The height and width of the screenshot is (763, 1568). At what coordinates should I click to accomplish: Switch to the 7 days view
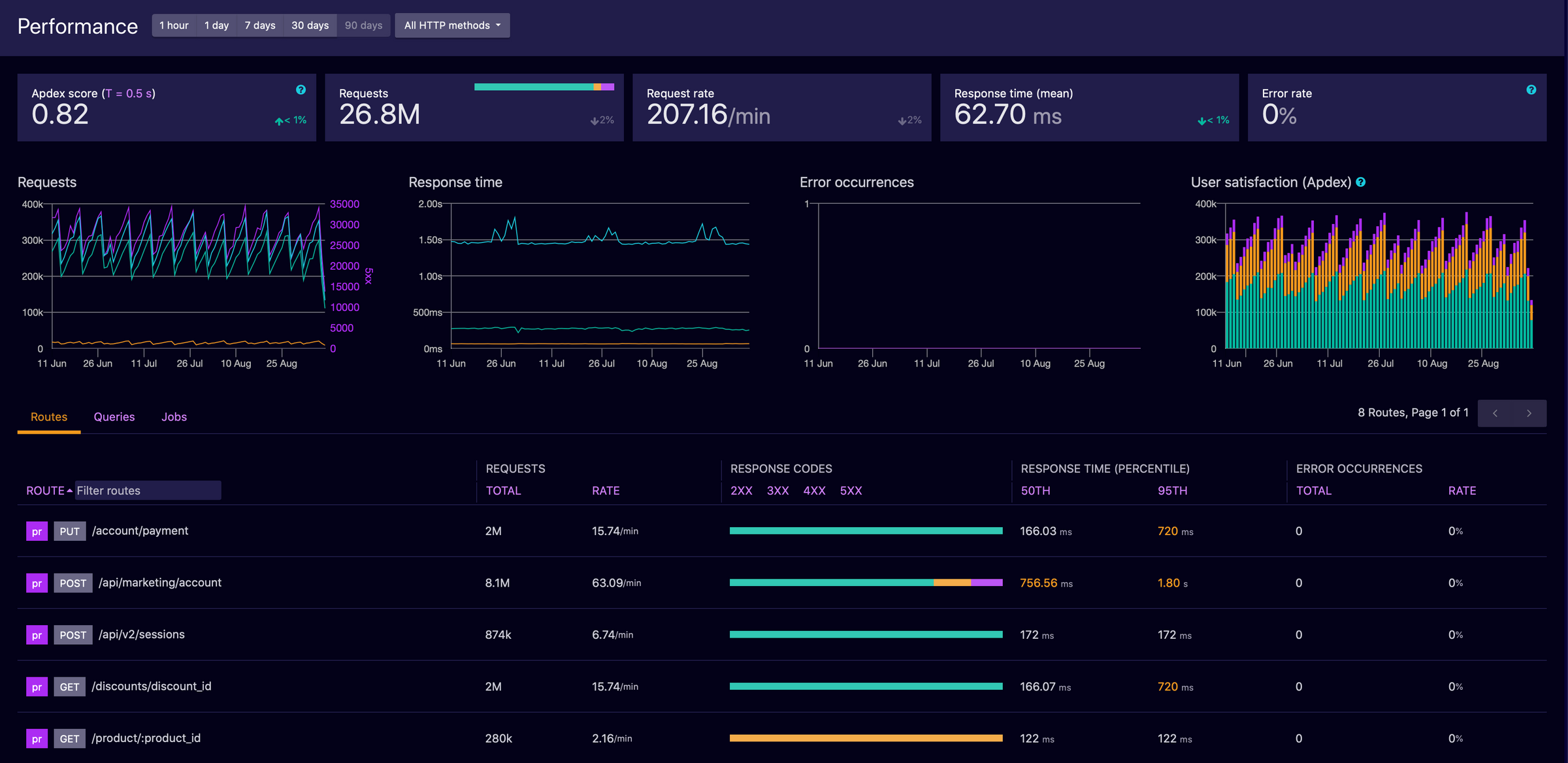pos(259,25)
